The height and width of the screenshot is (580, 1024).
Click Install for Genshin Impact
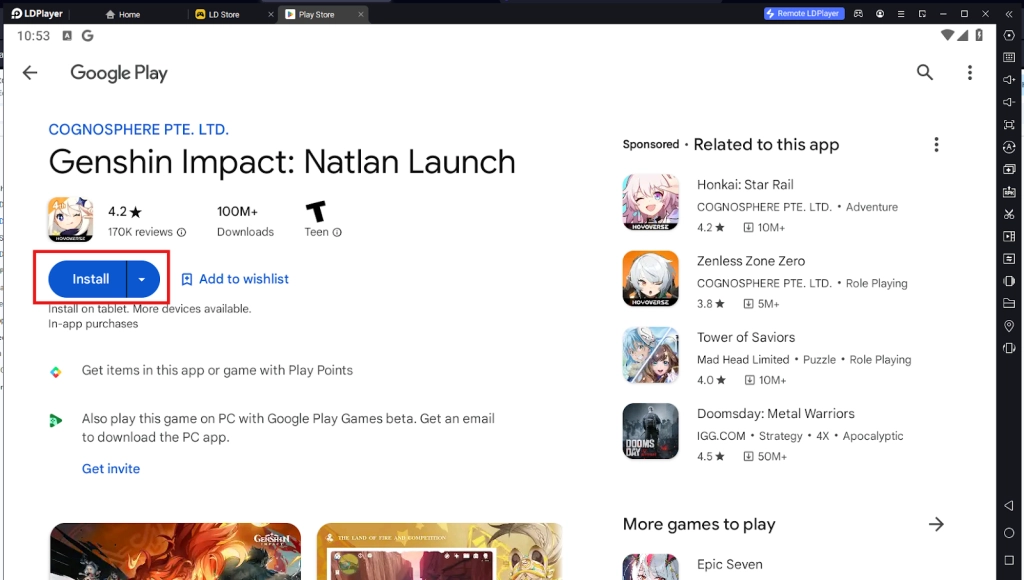click(88, 279)
